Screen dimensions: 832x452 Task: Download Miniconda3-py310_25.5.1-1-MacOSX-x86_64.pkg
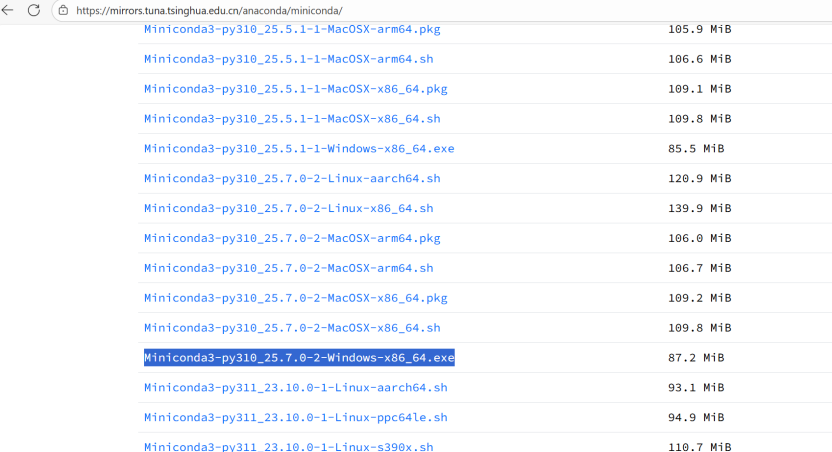pos(296,89)
